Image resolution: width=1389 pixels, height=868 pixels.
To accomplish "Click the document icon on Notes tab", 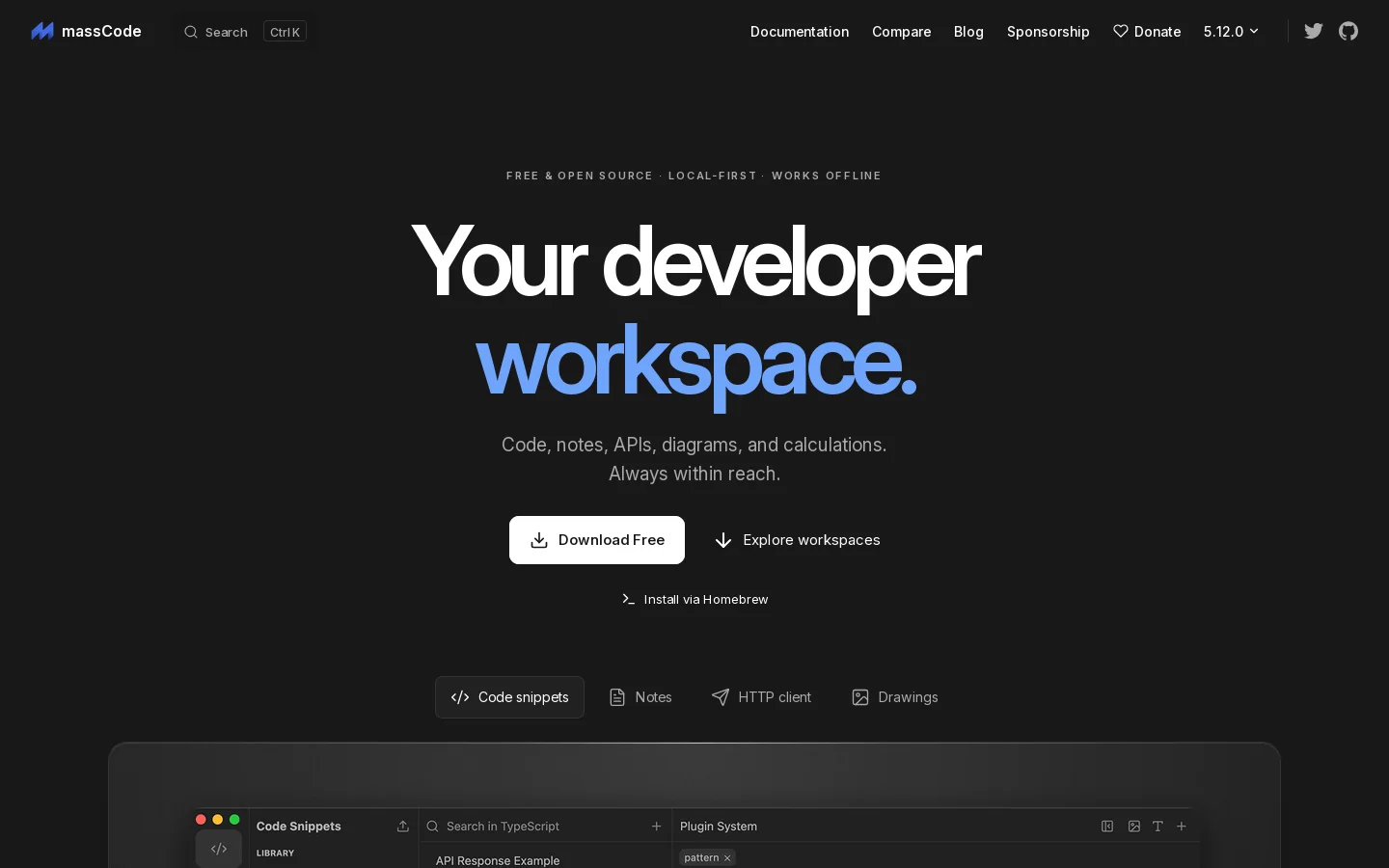I will [x=617, y=697].
